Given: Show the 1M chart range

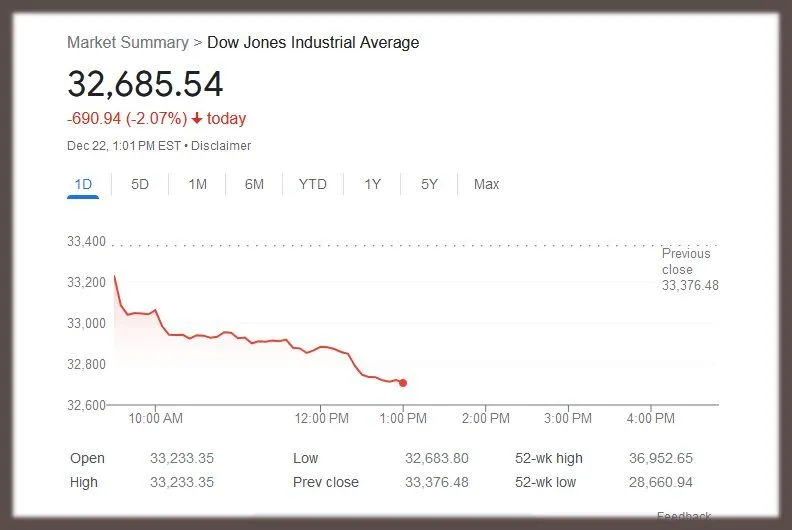Looking at the screenshot, I should point(197,184).
